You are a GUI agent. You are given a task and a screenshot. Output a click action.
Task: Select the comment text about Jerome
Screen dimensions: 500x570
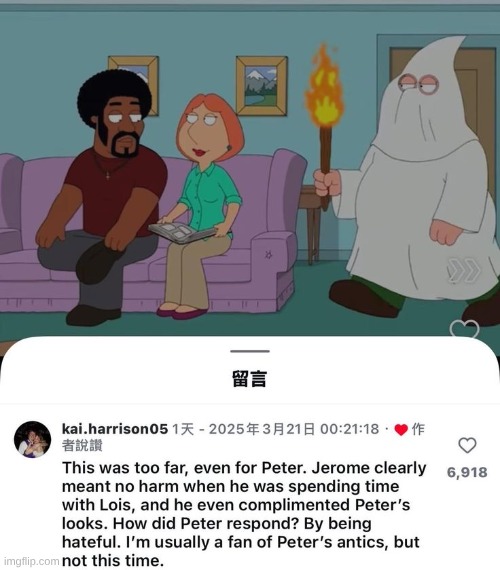pos(244,514)
